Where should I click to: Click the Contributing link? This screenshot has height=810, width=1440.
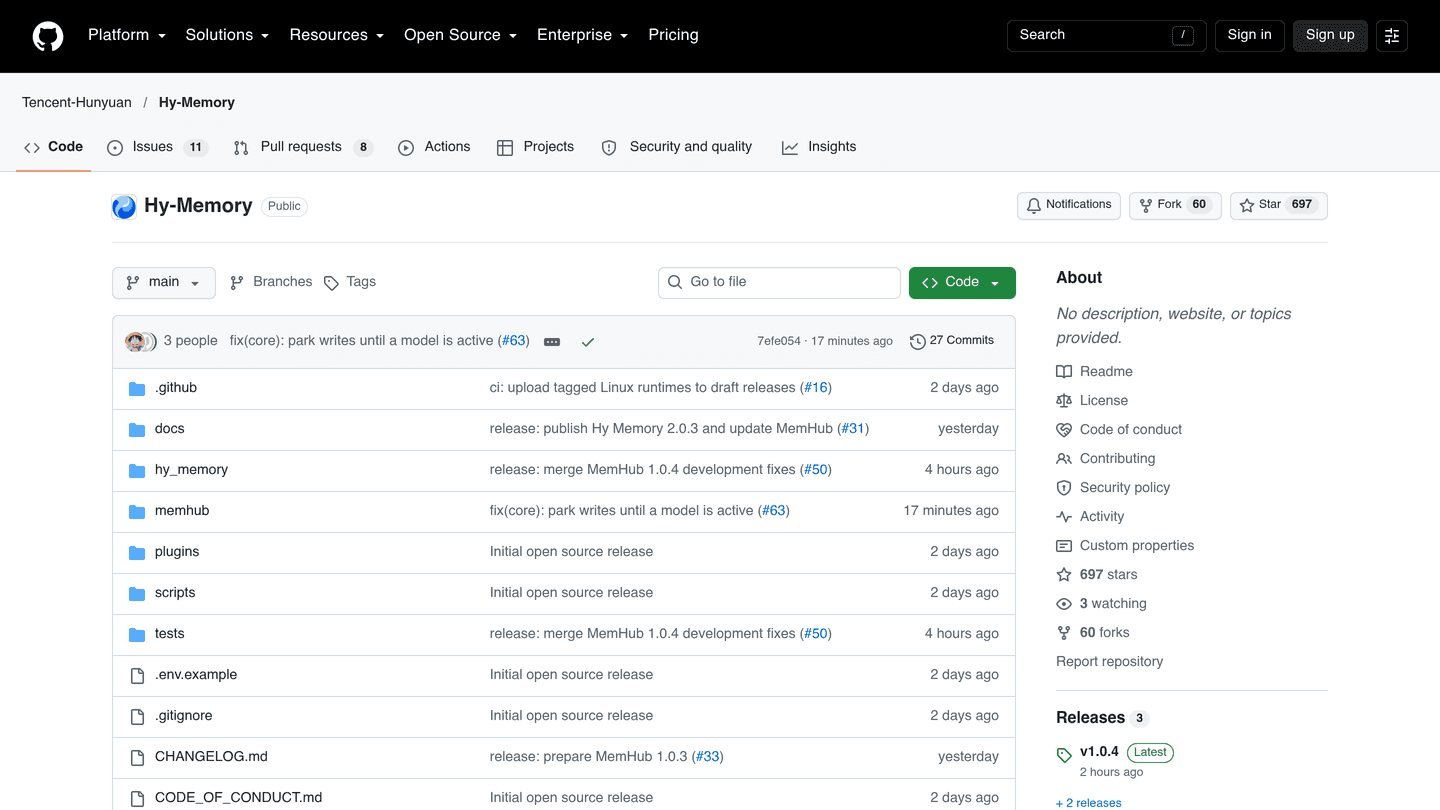coord(1106,459)
